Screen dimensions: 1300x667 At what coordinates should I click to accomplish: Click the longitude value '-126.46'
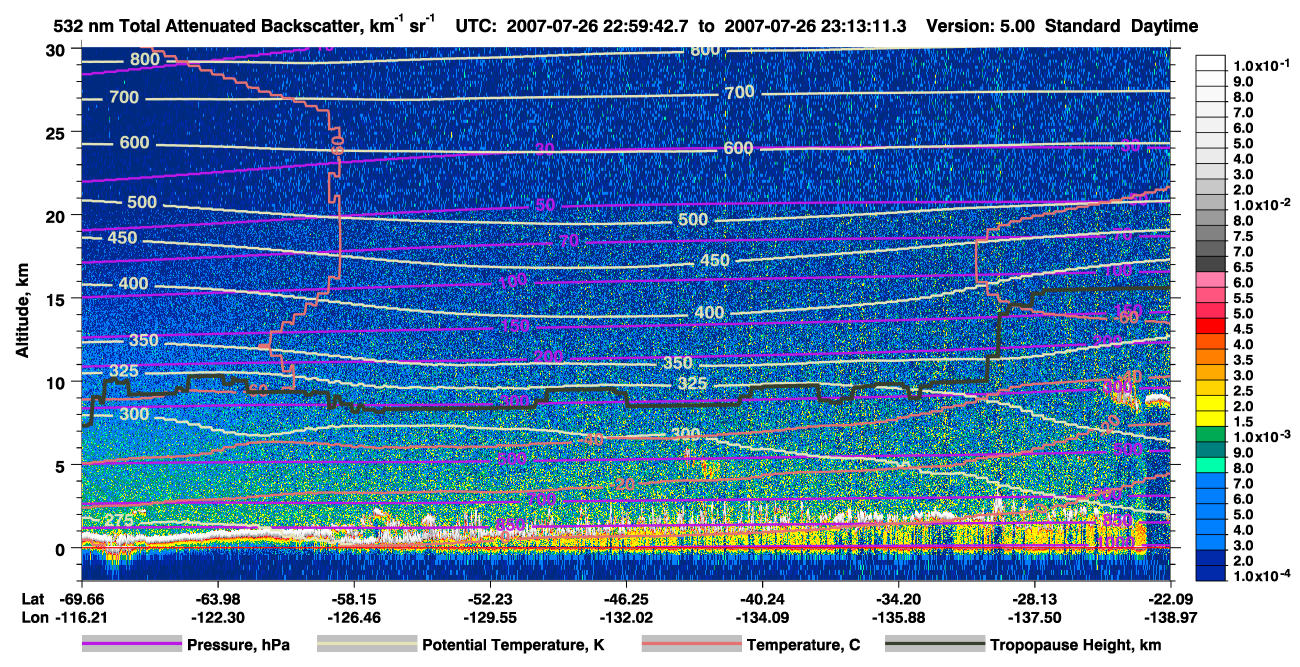(354, 618)
